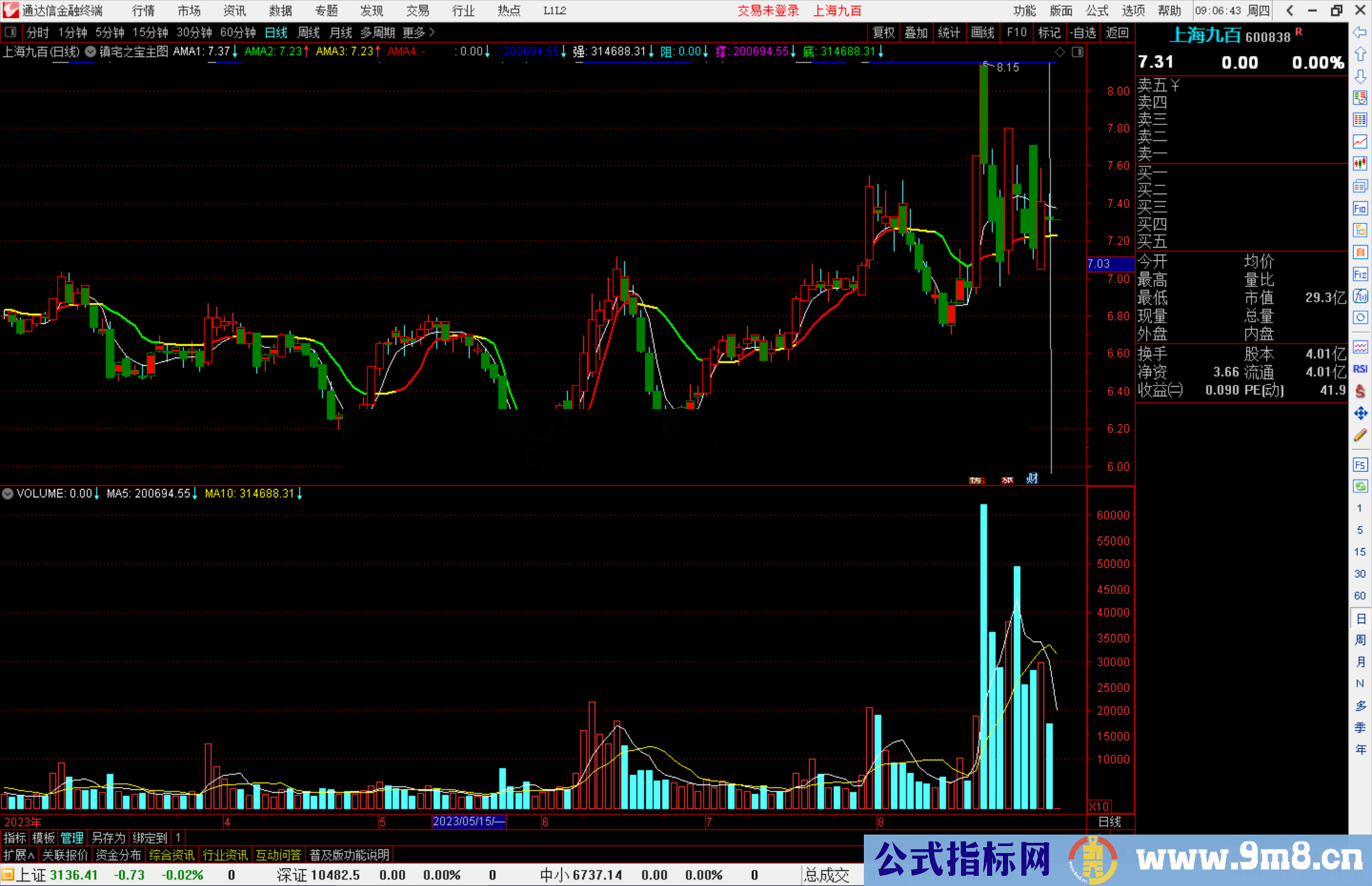Switch to the 资金分布 tab
This screenshot has width=1372, height=886.
point(118,856)
